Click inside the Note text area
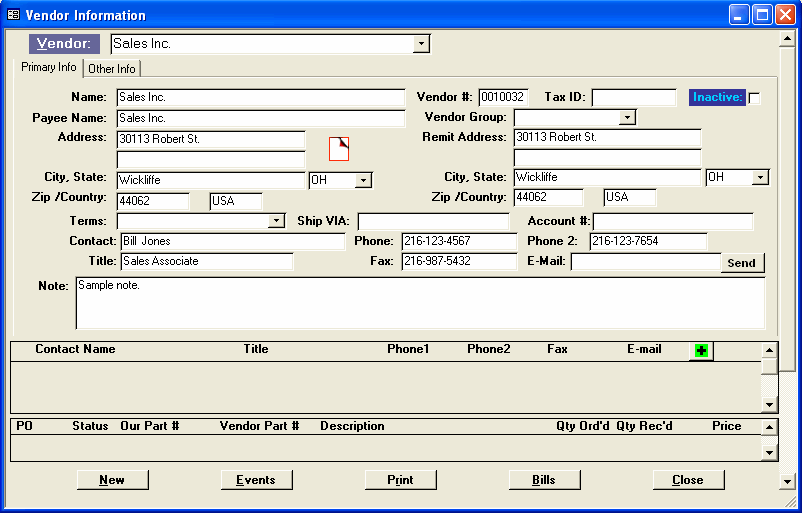The height and width of the screenshot is (513, 802). [x=420, y=303]
